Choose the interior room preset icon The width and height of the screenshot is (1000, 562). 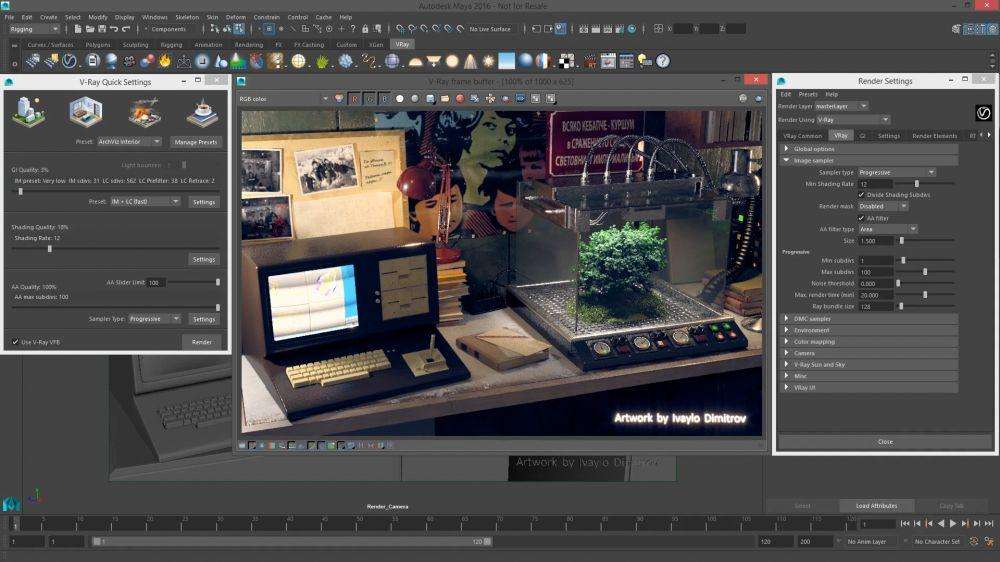click(86, 112)
